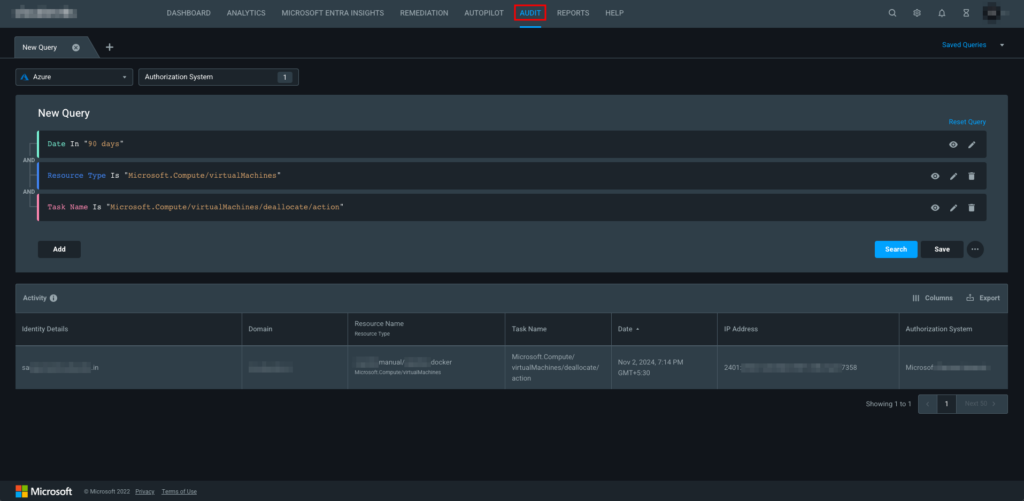Open the user avatar in header
The height and width of the screenshot is (501, 1024).
(x=992, y=13)
